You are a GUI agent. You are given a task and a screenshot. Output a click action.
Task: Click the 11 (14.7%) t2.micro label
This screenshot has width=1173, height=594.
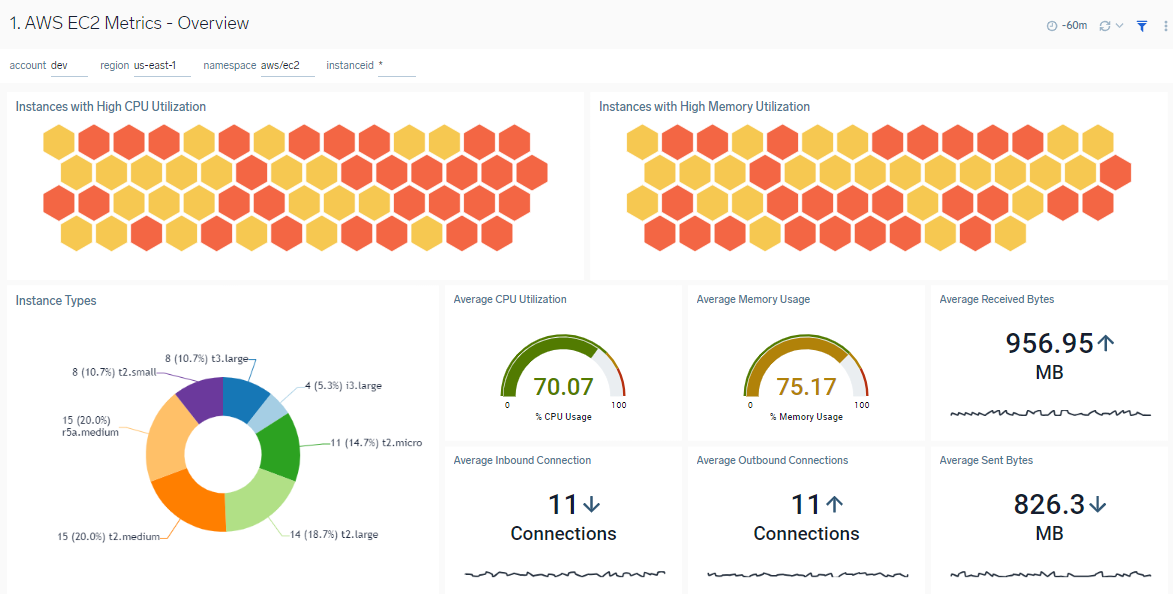click(x=376, y=443)
